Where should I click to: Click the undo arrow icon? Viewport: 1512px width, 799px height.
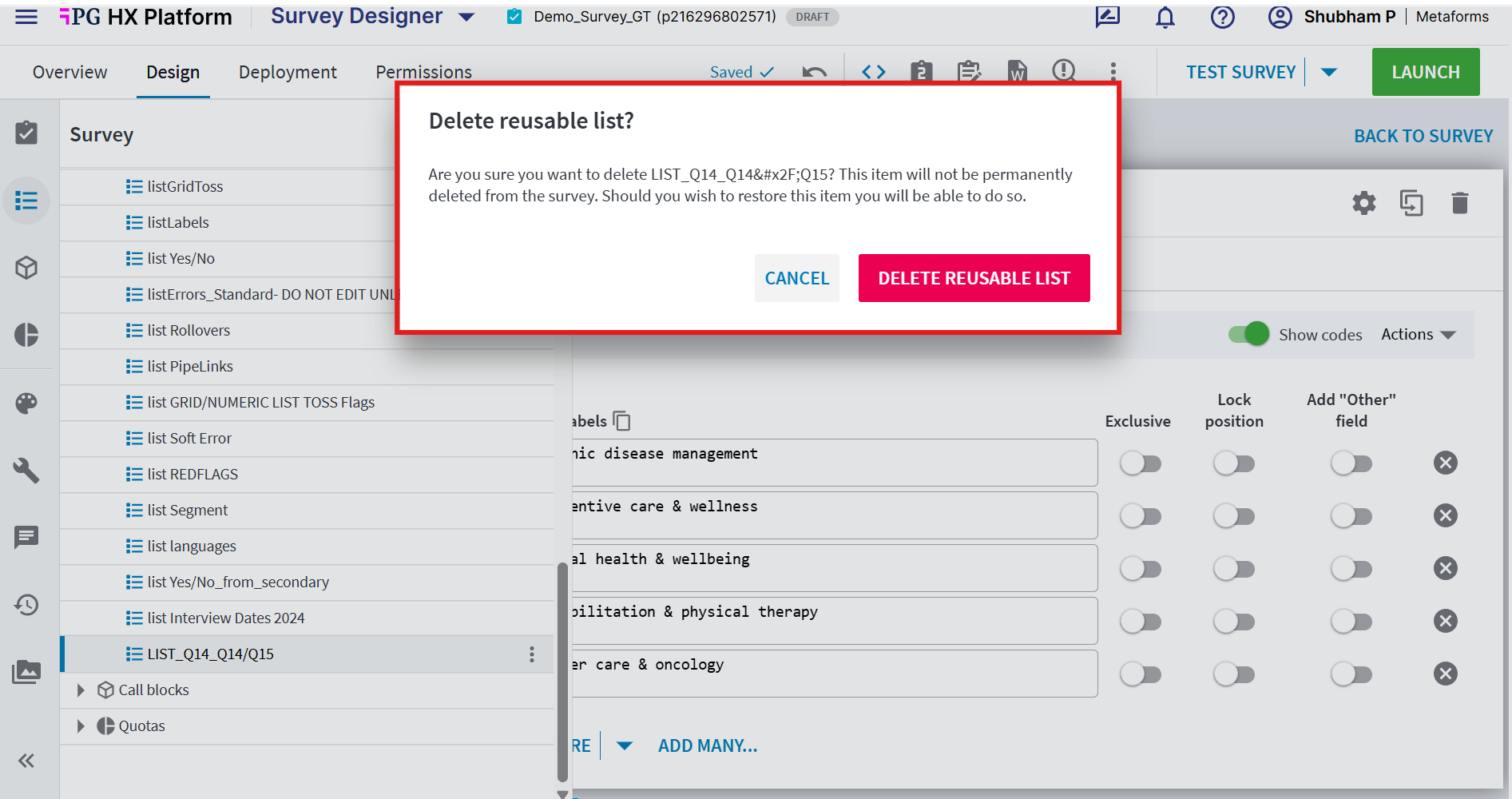(814, 73)
